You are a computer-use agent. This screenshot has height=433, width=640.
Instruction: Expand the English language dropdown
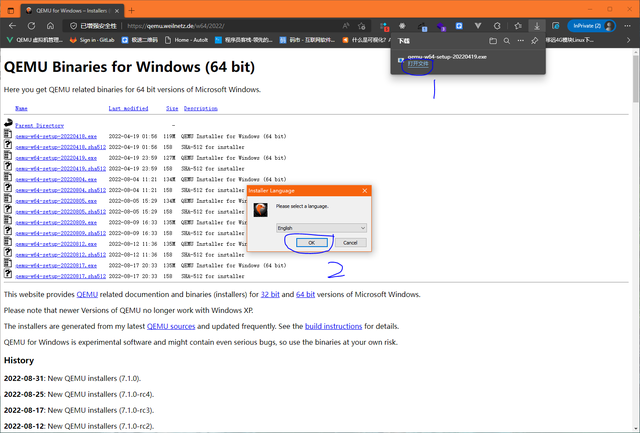[x=321, y=228]
